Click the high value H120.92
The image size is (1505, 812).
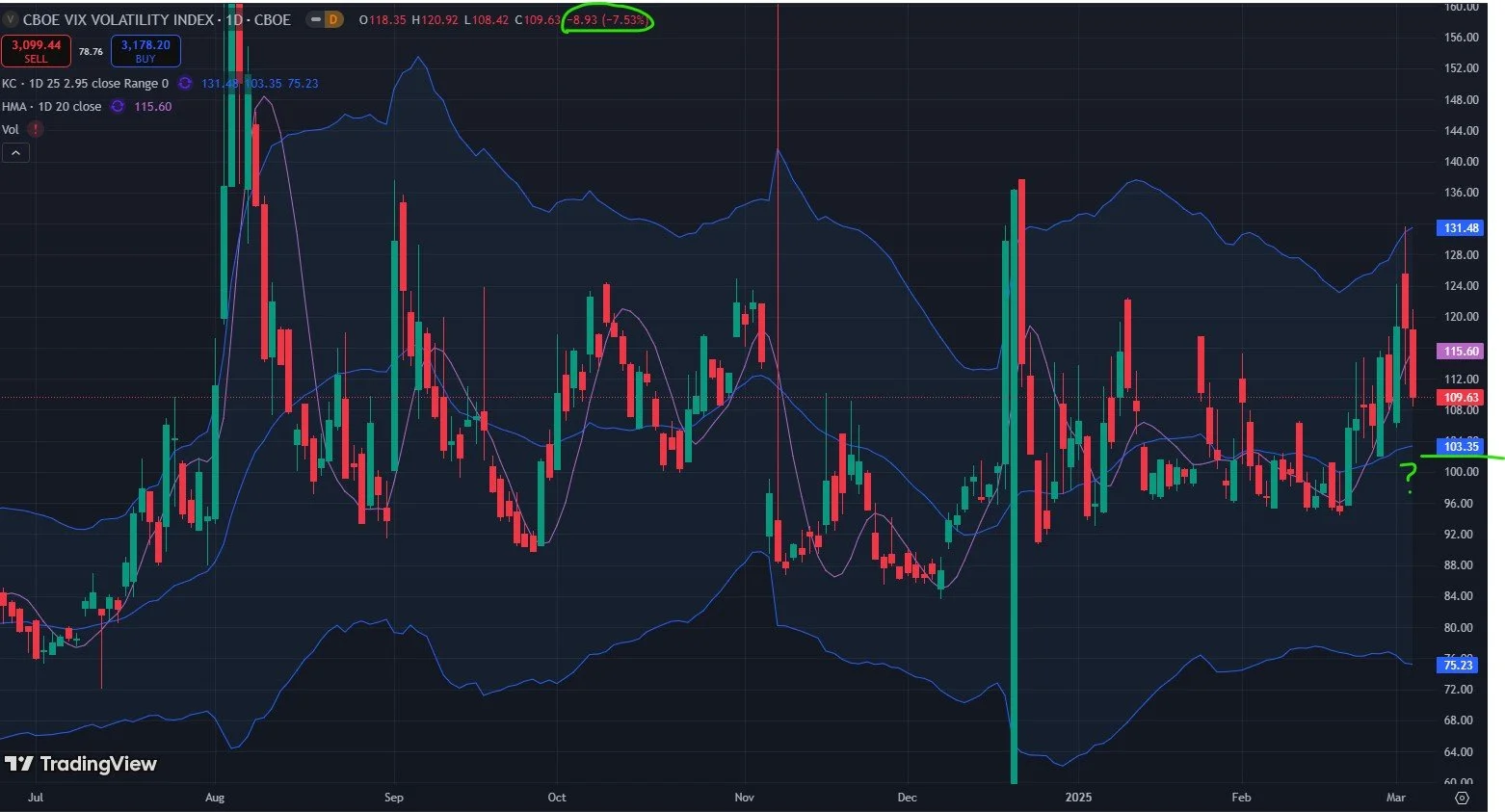click(435, 19)
